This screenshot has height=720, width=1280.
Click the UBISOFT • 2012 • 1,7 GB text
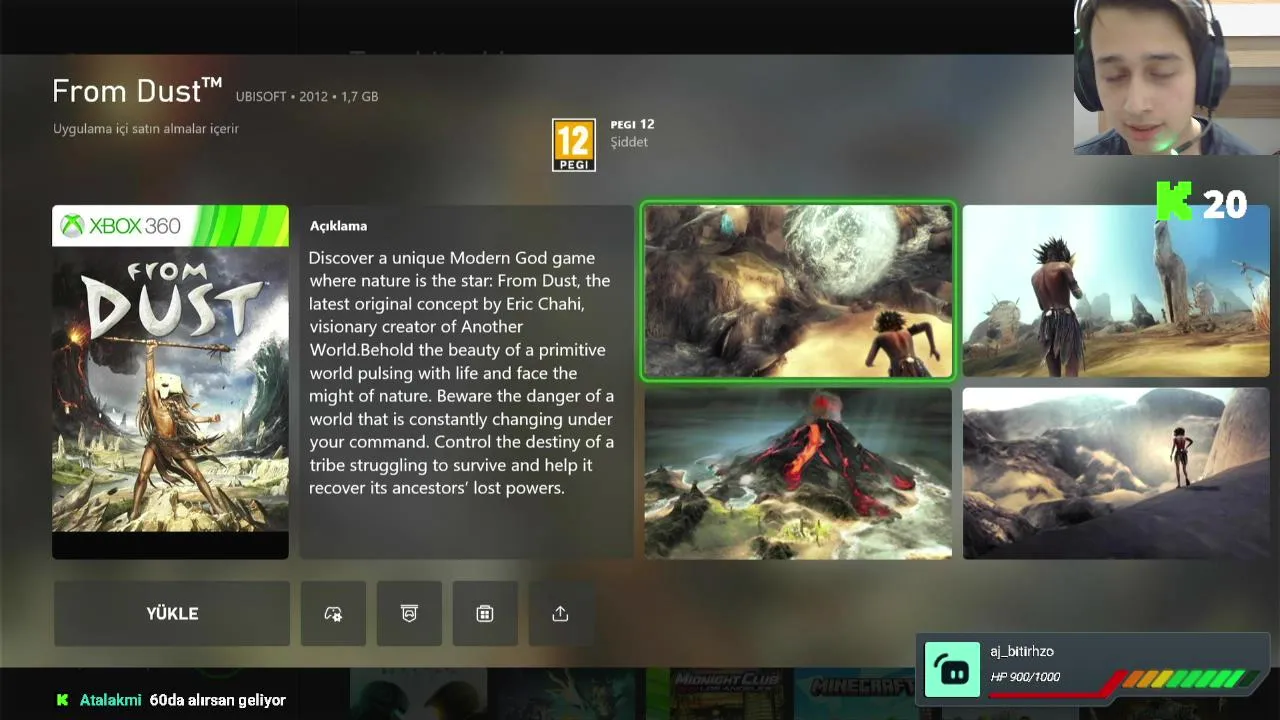tap(307, 97)
